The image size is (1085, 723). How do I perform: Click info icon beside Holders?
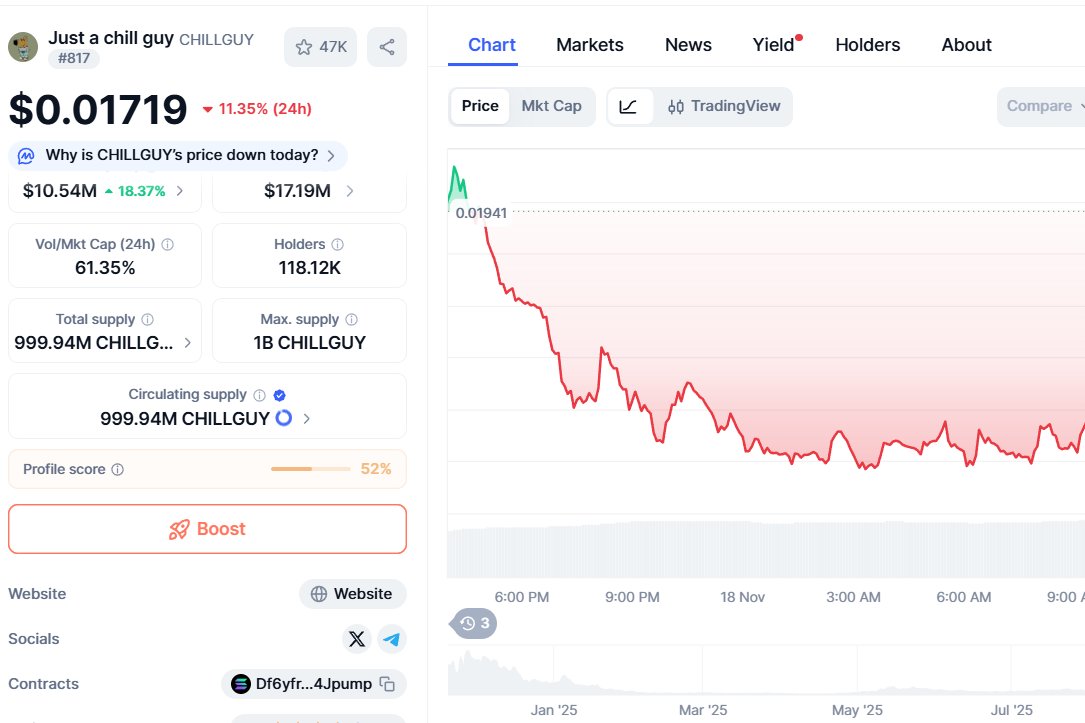pos(338,244)
